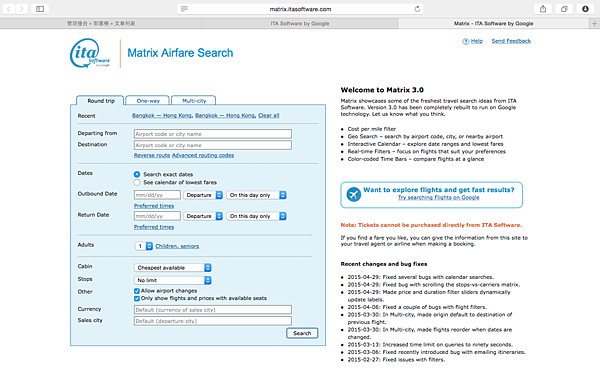Click the airplane icon in Google Flights banner
Image resolution: width=600 pixels, height=375 pixels.
tap(354, 194)
